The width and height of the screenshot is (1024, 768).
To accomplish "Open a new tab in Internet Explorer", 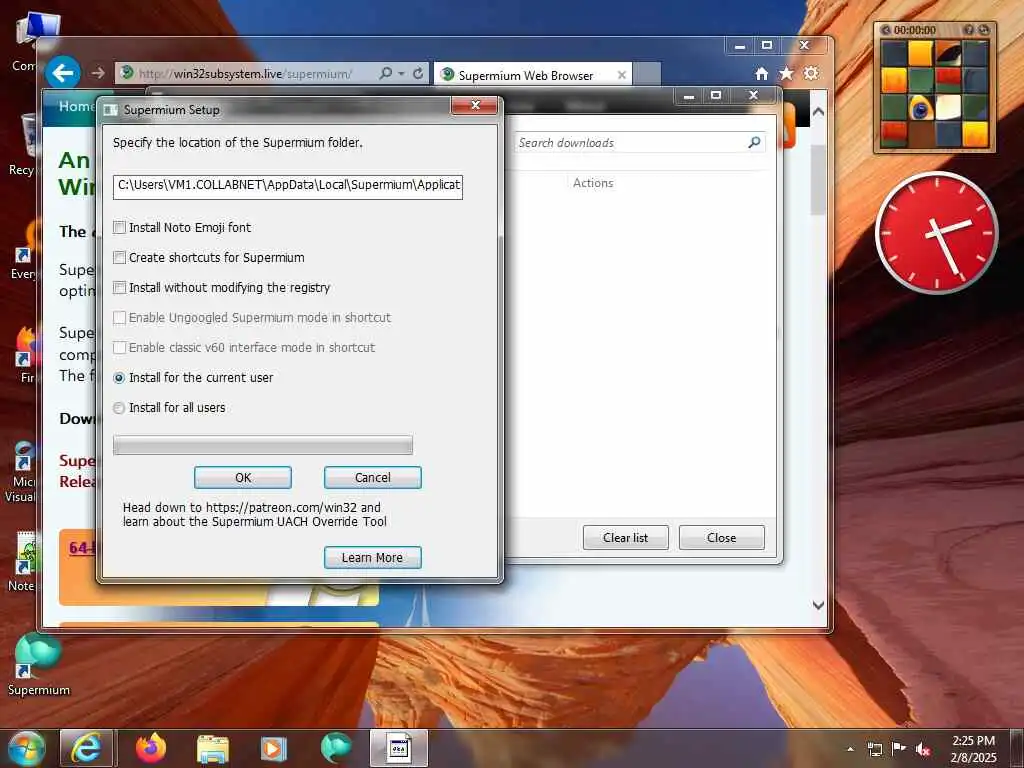I will coord(647,74).
